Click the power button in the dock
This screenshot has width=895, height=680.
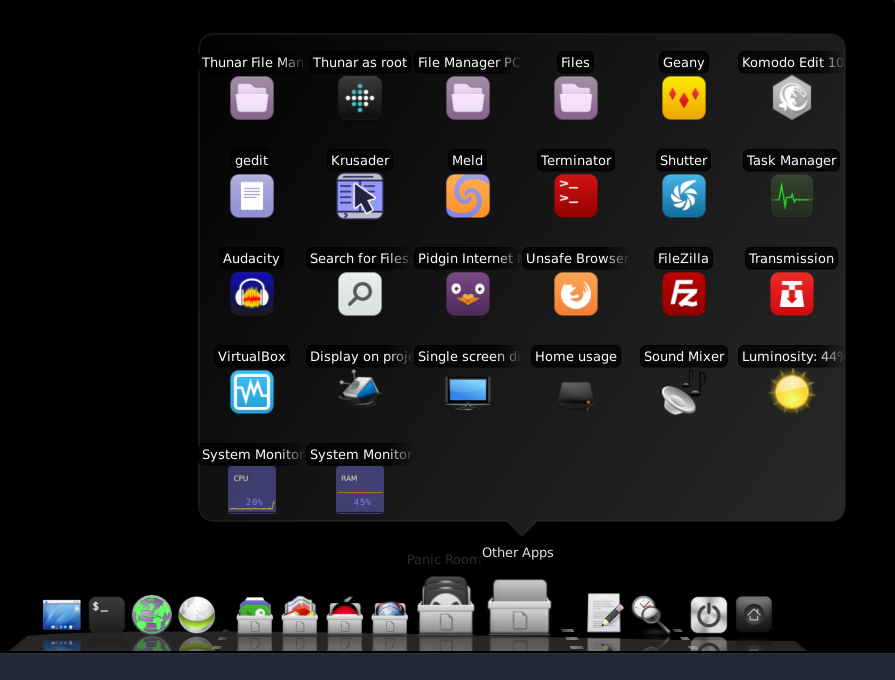tap(709, 614)
